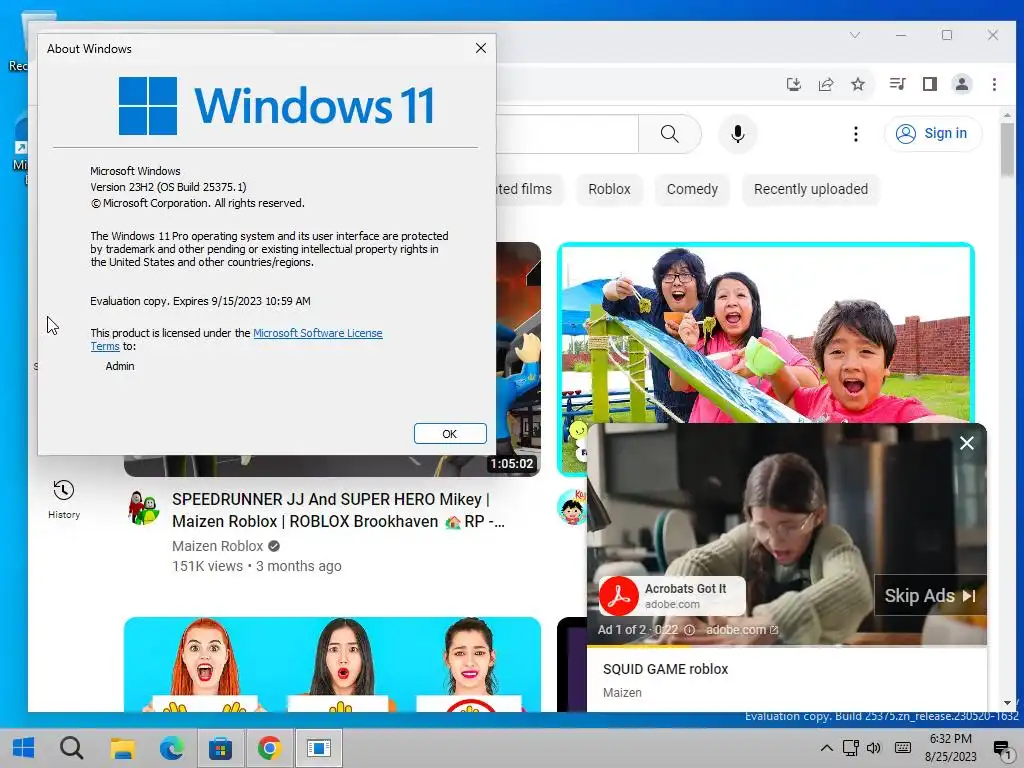Screen dimensions: 1024x768
Task: Click Skip Ads in the miniplayer
Action: coord(930,596)
